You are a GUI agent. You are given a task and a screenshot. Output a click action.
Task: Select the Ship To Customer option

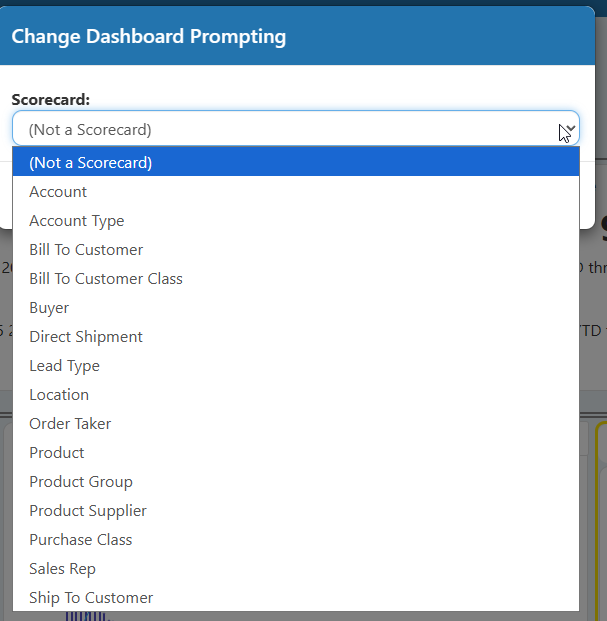click(296, 597)
